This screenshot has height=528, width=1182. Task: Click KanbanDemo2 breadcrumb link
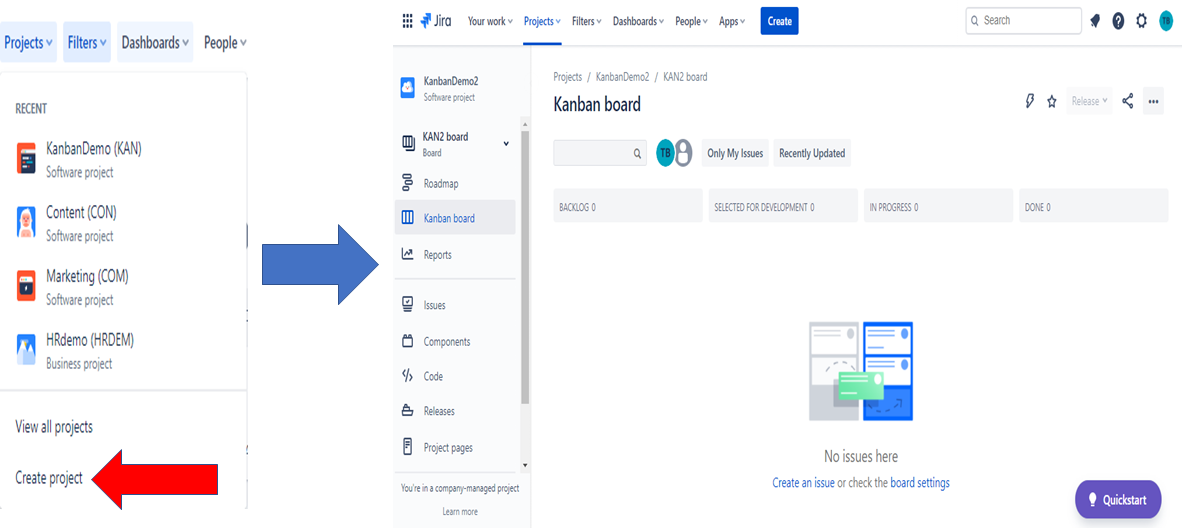click(x=623, y=77)
